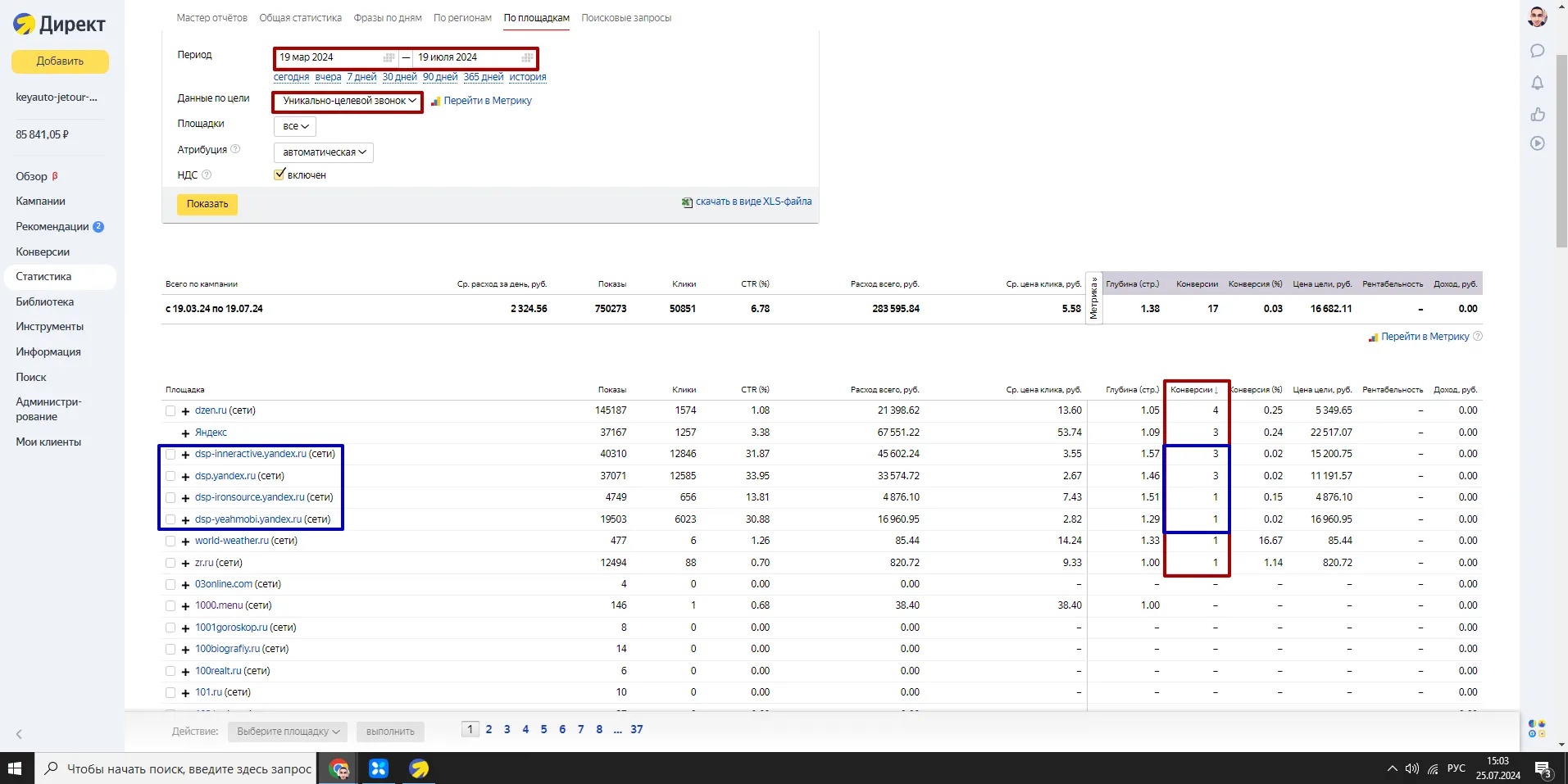Download report via скачать в виде XLS-файла
This screenshot has height=784, width=1568.
(x=752, y=202)
